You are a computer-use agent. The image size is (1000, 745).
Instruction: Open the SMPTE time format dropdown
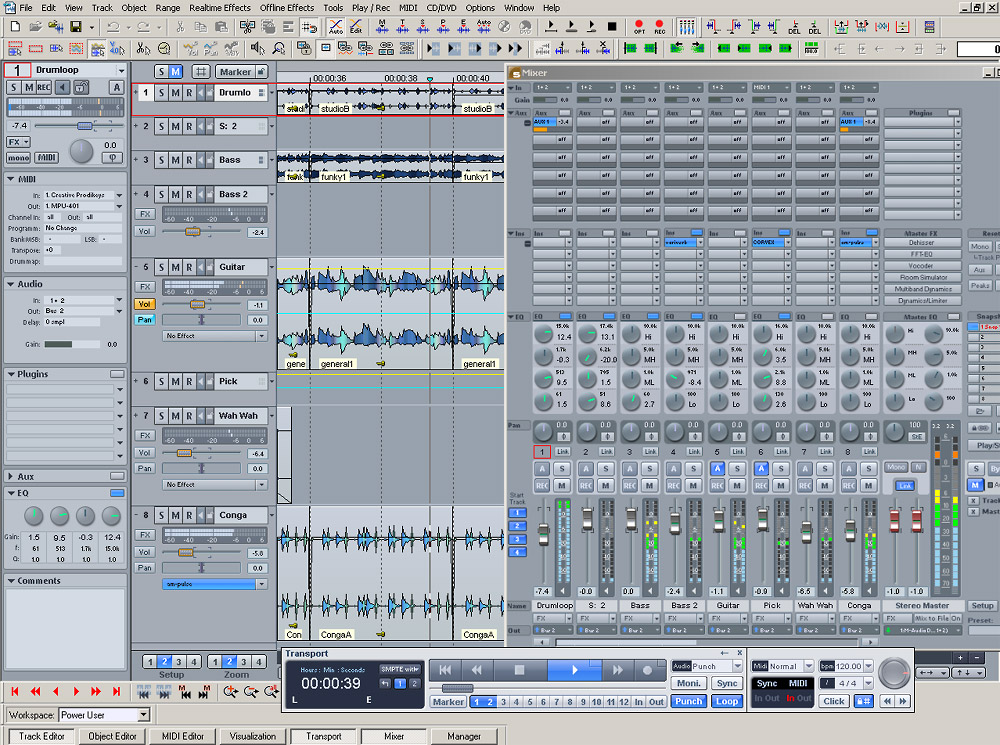click(400, 669)
